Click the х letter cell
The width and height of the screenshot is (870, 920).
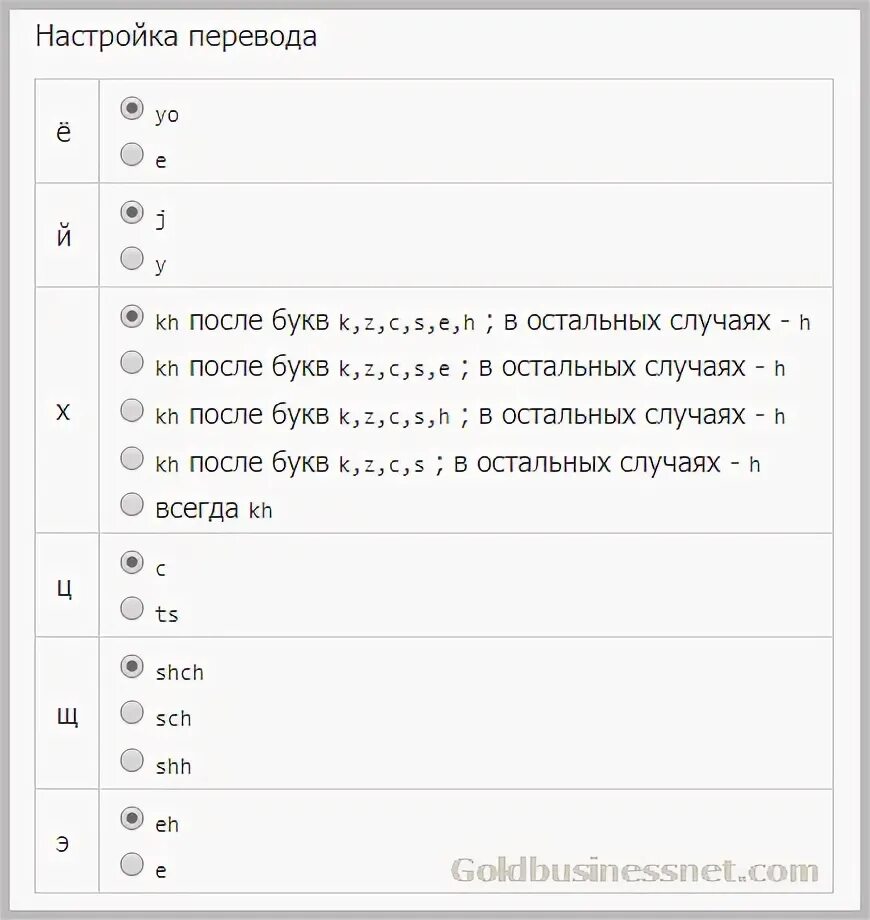[64, 411]
